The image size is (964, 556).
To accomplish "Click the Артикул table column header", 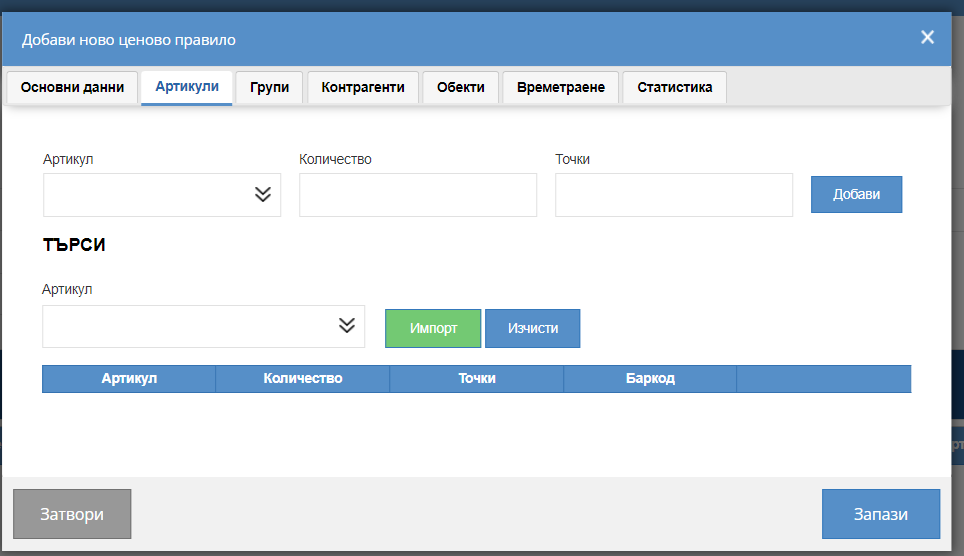I will coord(129,379).
